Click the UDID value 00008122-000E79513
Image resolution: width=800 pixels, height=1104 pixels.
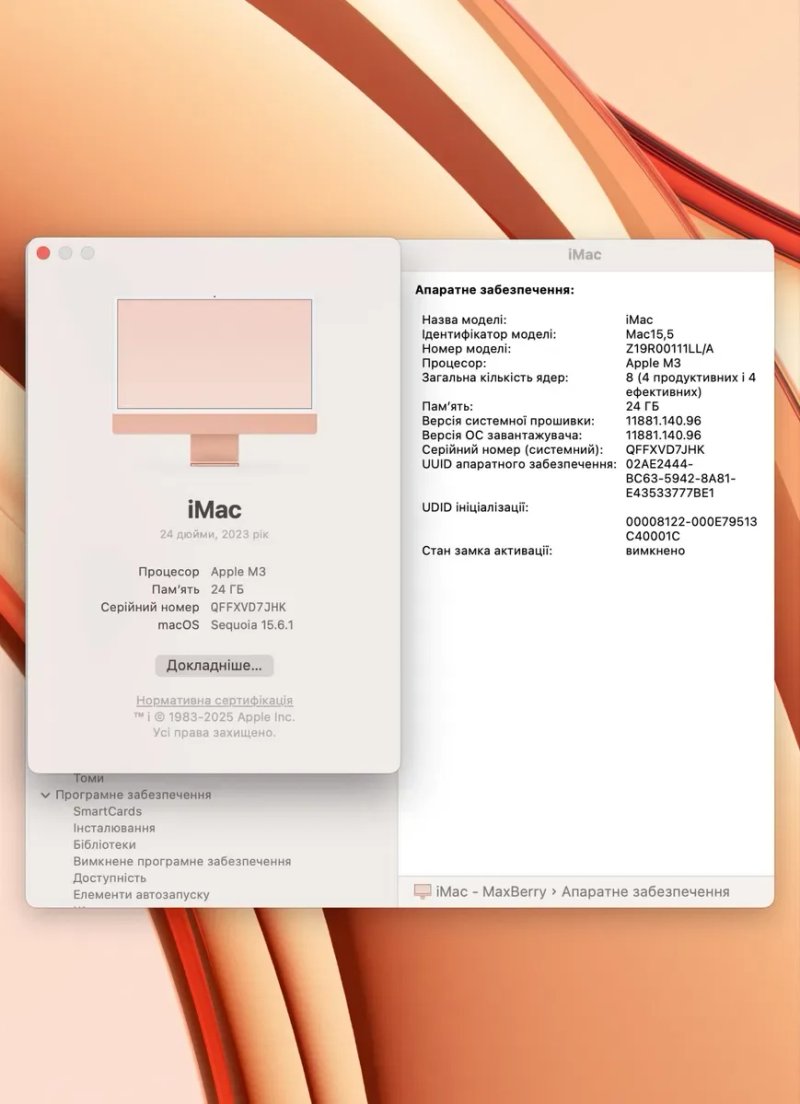[x=691, y=529]
